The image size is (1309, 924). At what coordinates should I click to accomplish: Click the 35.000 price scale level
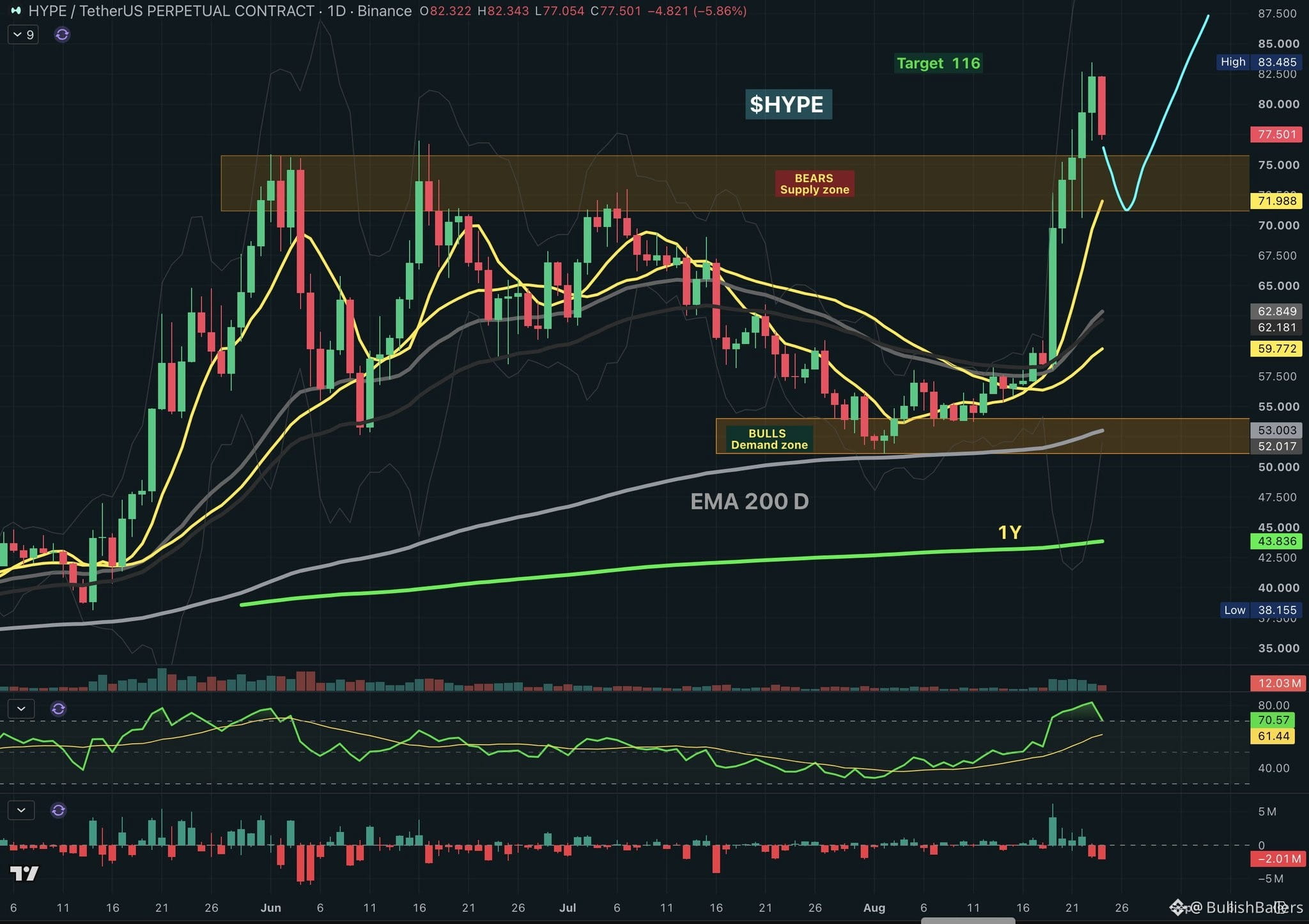[x=1278, y=649]
